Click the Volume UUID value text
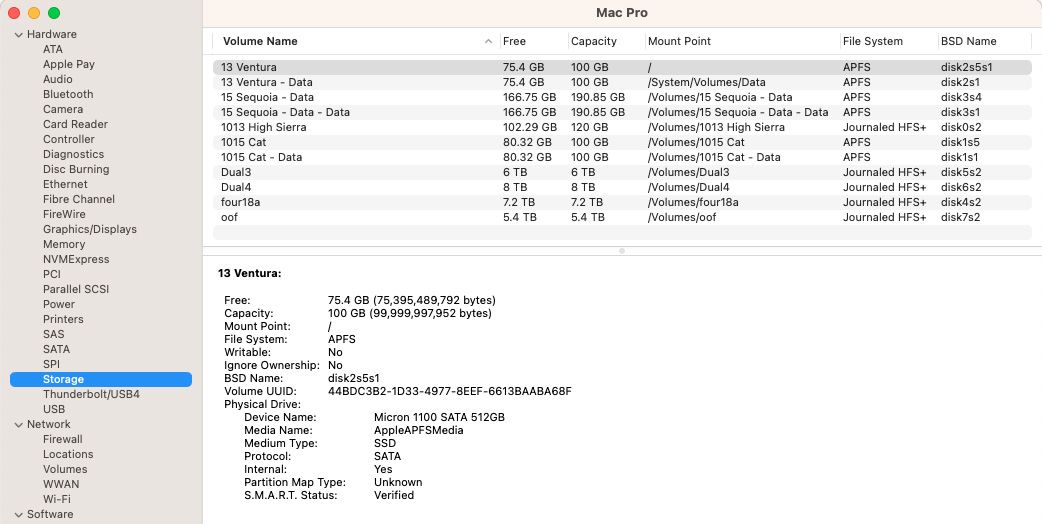Screen dimensions: 1042x524 click(x=450, y=391)
